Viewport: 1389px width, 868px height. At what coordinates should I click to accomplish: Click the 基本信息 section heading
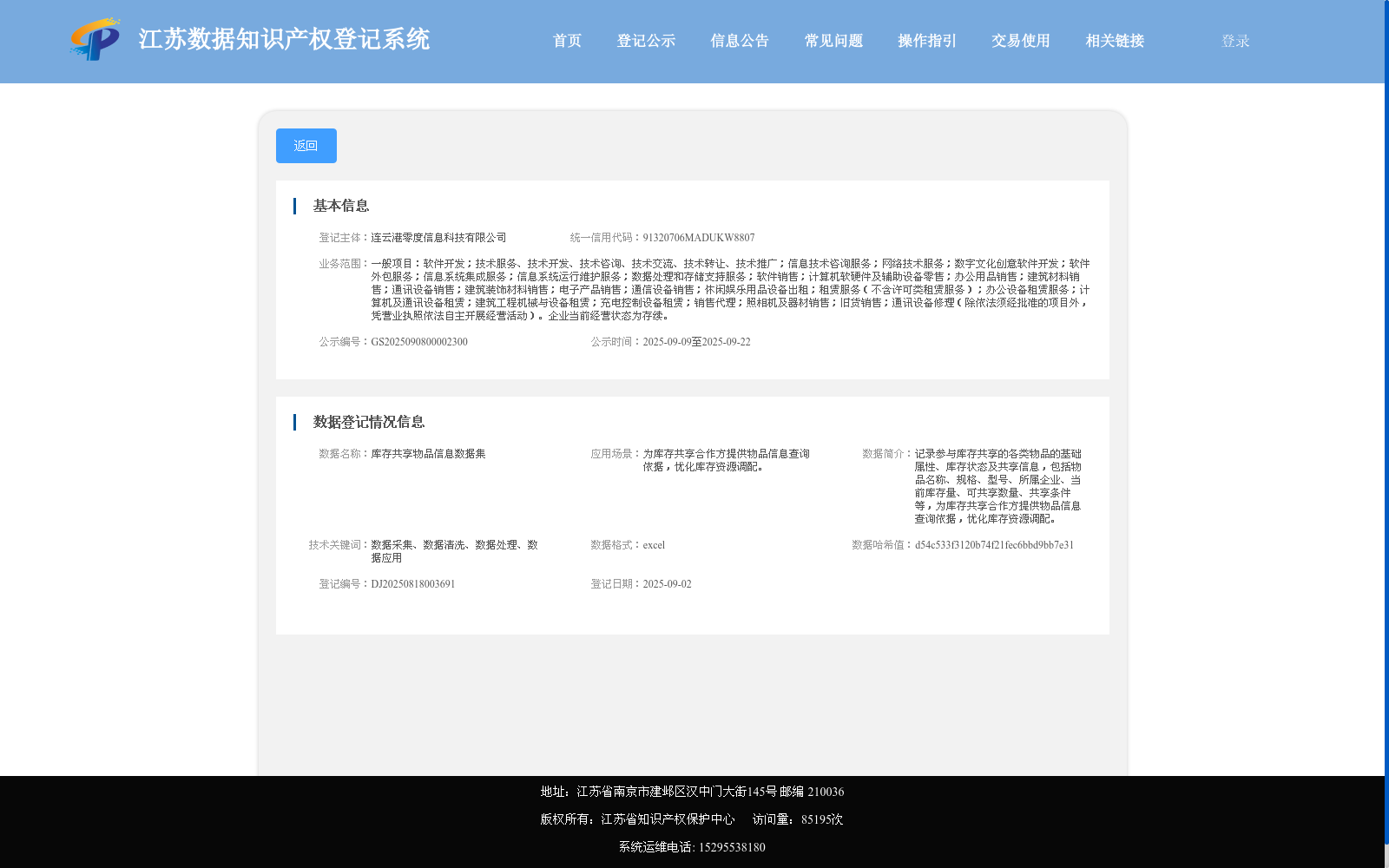pyautogui.click(x=341, y=206)
